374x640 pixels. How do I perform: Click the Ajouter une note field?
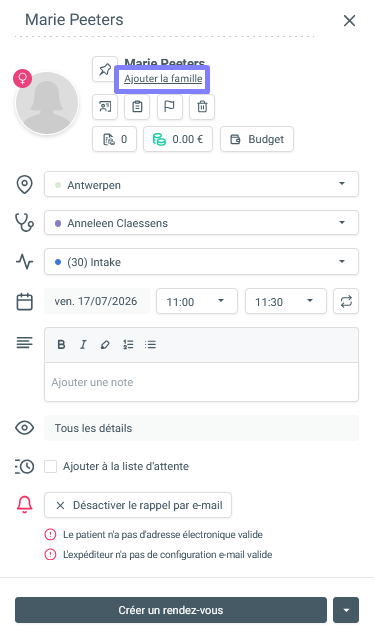(x=201, y=382)
